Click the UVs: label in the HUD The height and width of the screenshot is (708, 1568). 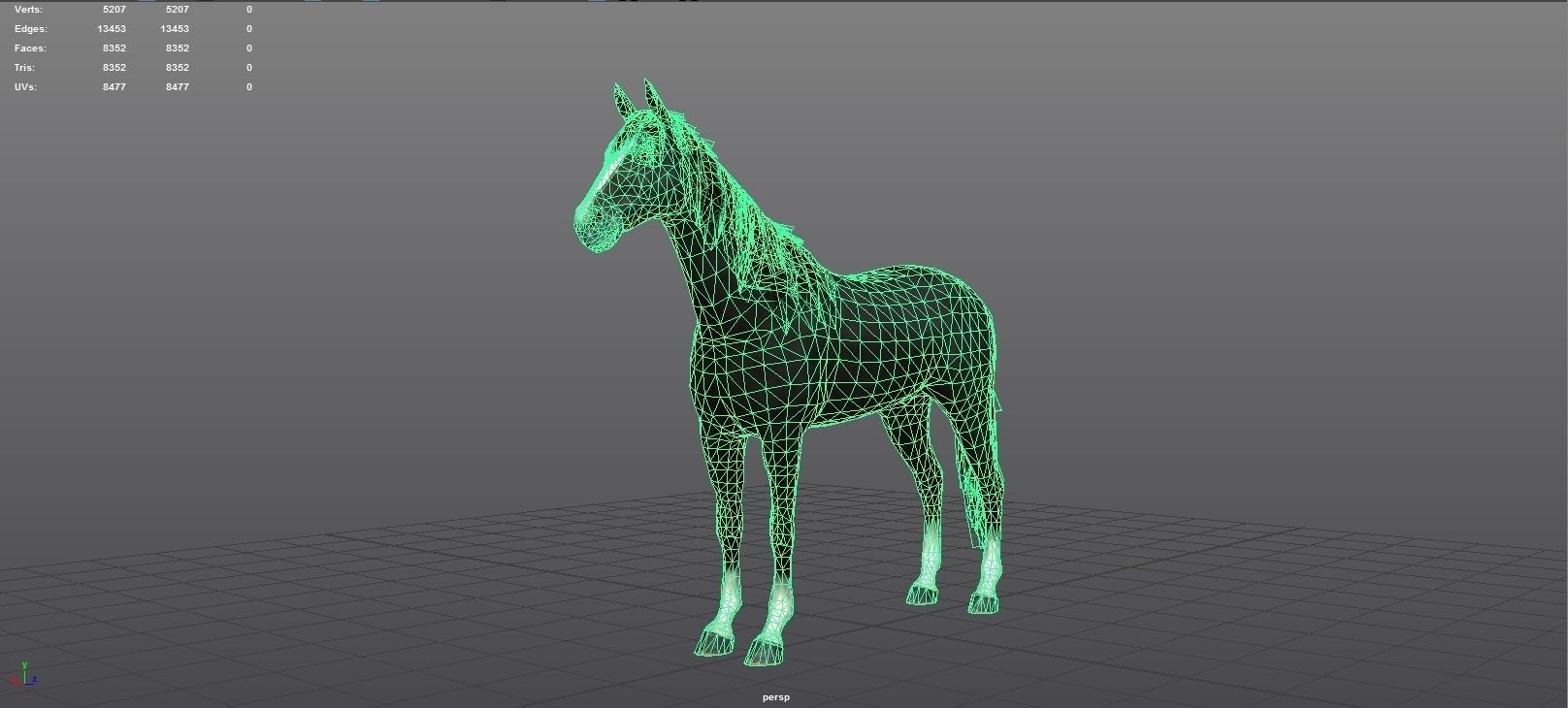tap(25, 87)
